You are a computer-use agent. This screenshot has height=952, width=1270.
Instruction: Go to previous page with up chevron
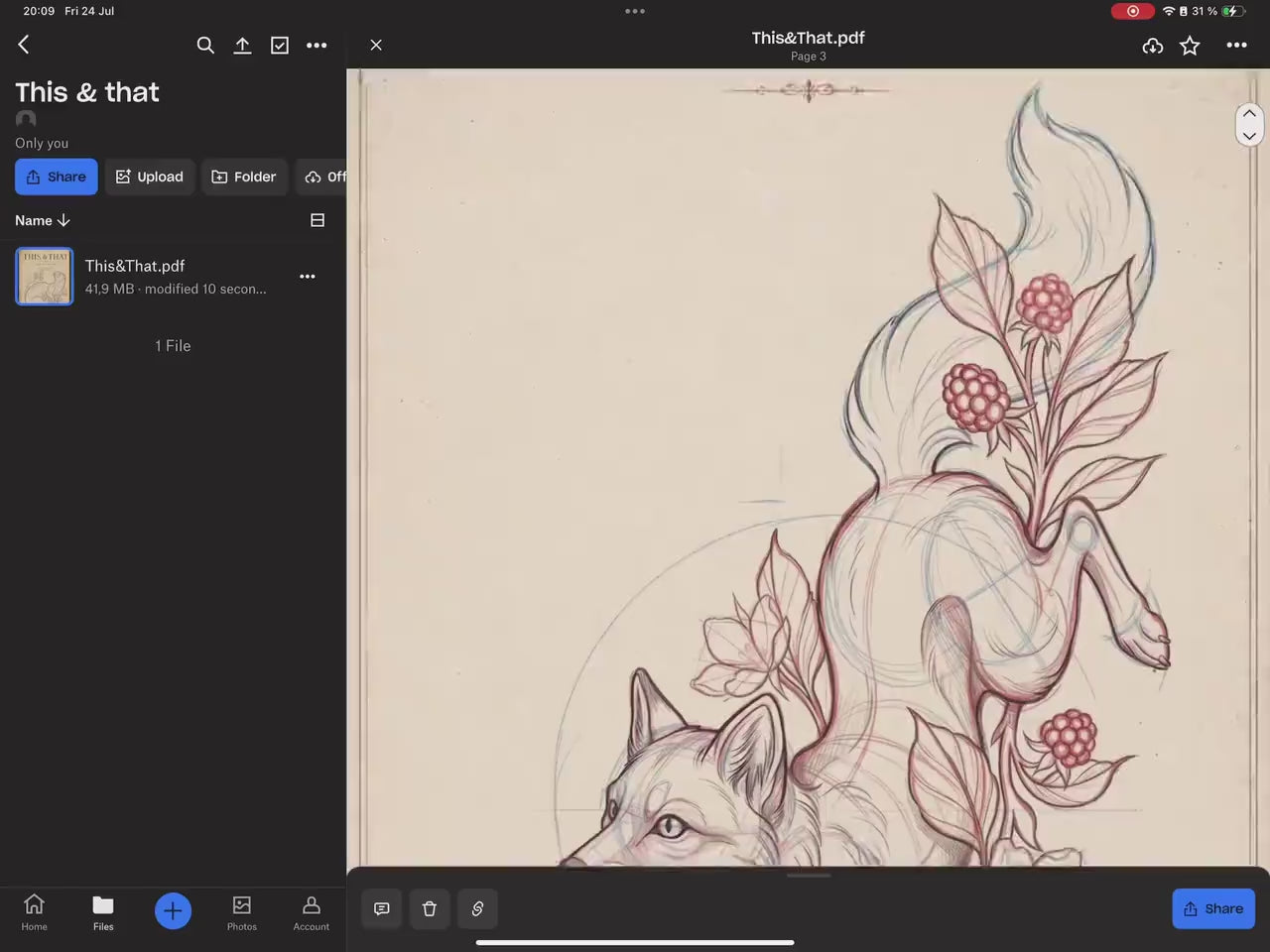point(1249,113)
